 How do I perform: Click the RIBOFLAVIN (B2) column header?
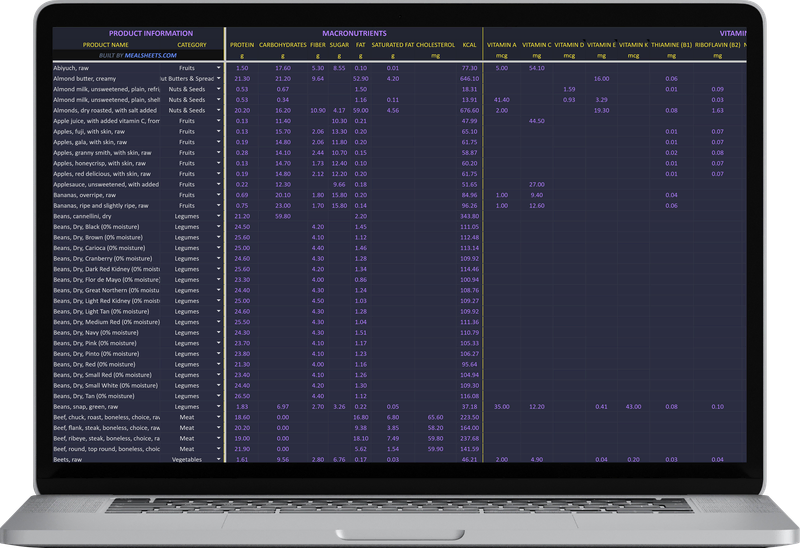pyautogui.click(x=717, y=45)
